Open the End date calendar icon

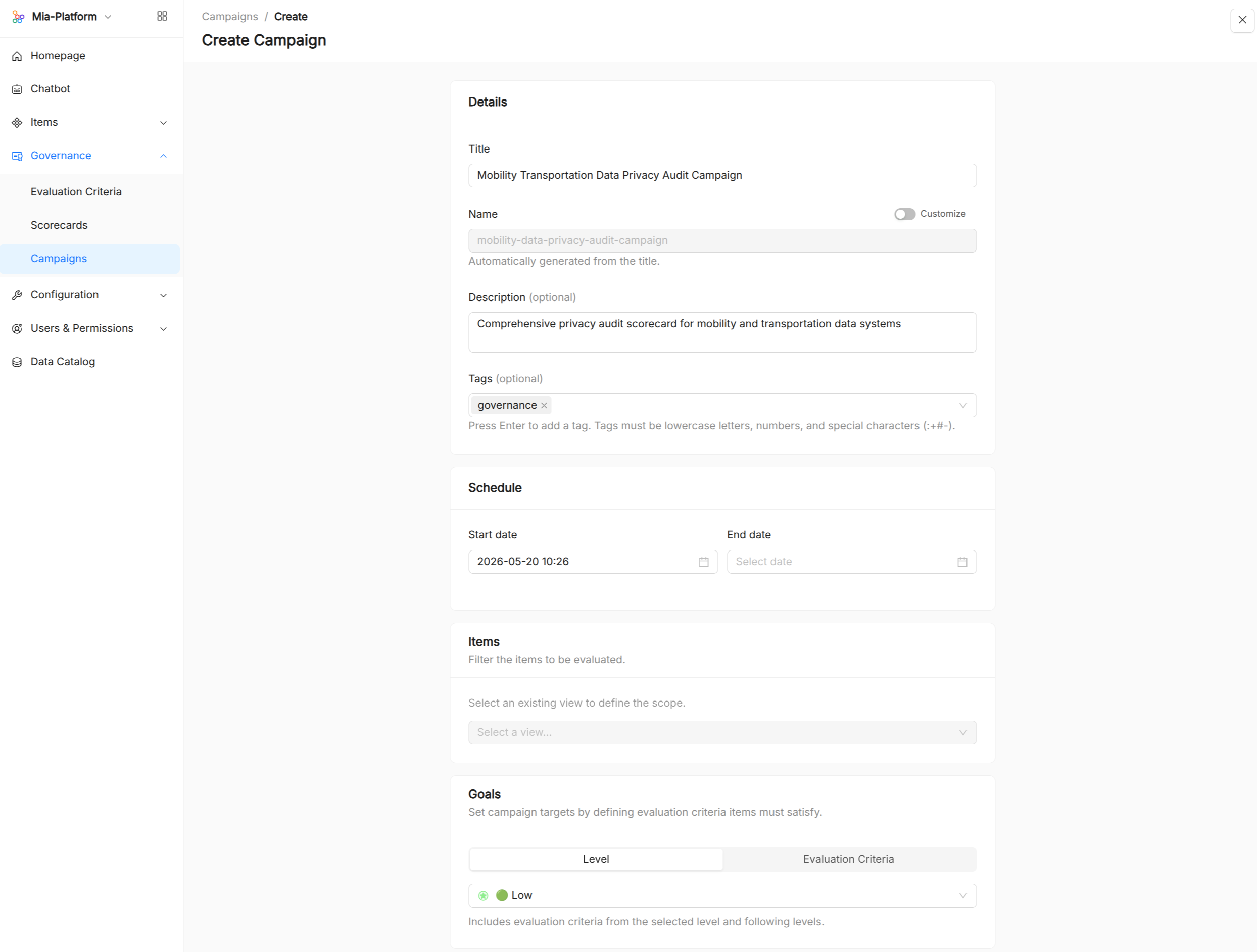point(962,562)
